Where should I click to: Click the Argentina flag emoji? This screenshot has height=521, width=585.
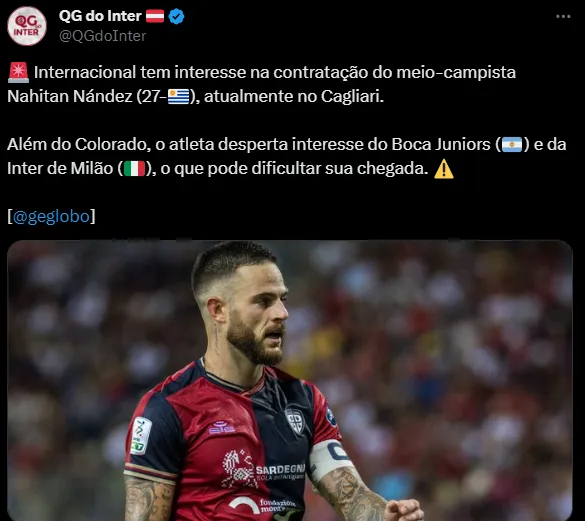pos(512,144)
